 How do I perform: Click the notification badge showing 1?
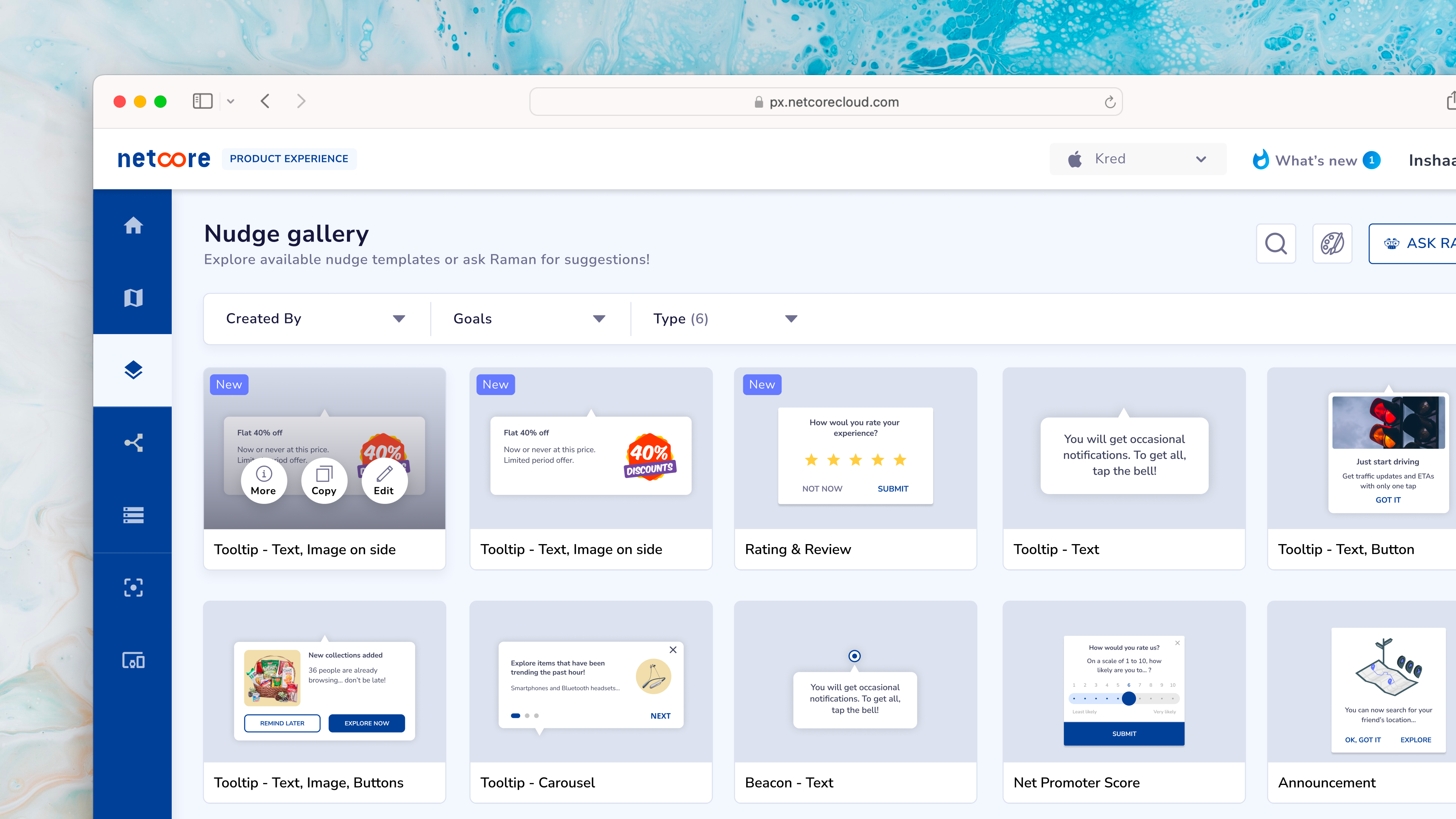[1372, 160]
